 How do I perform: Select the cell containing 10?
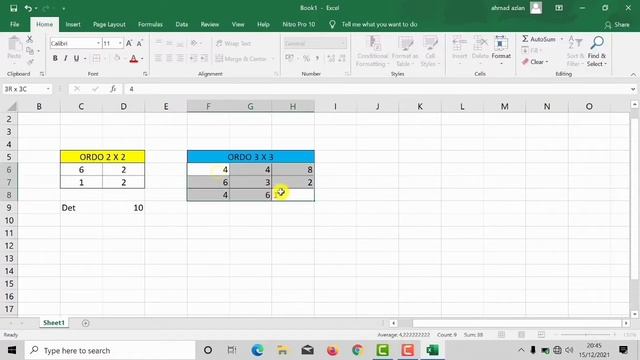click(123, 208)
